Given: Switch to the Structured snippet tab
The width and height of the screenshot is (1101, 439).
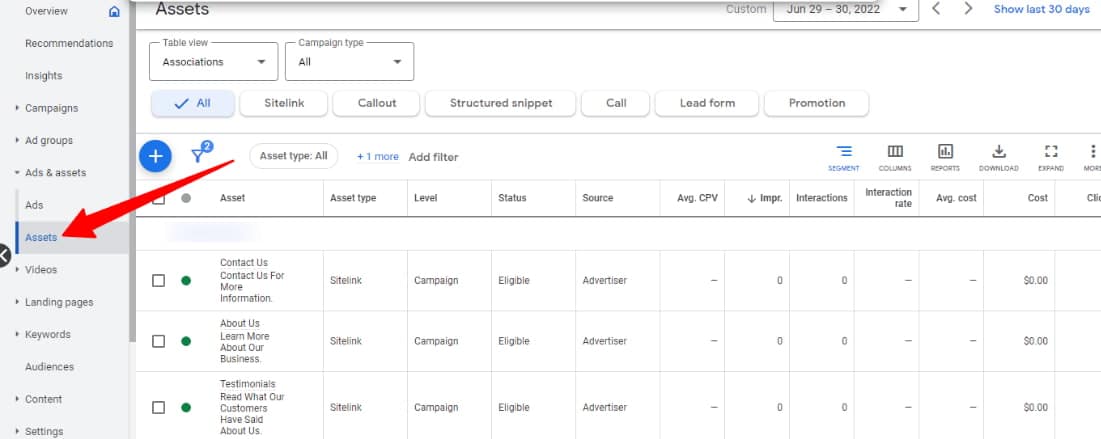Looking at the screenshot, I should tap(501, 103).
